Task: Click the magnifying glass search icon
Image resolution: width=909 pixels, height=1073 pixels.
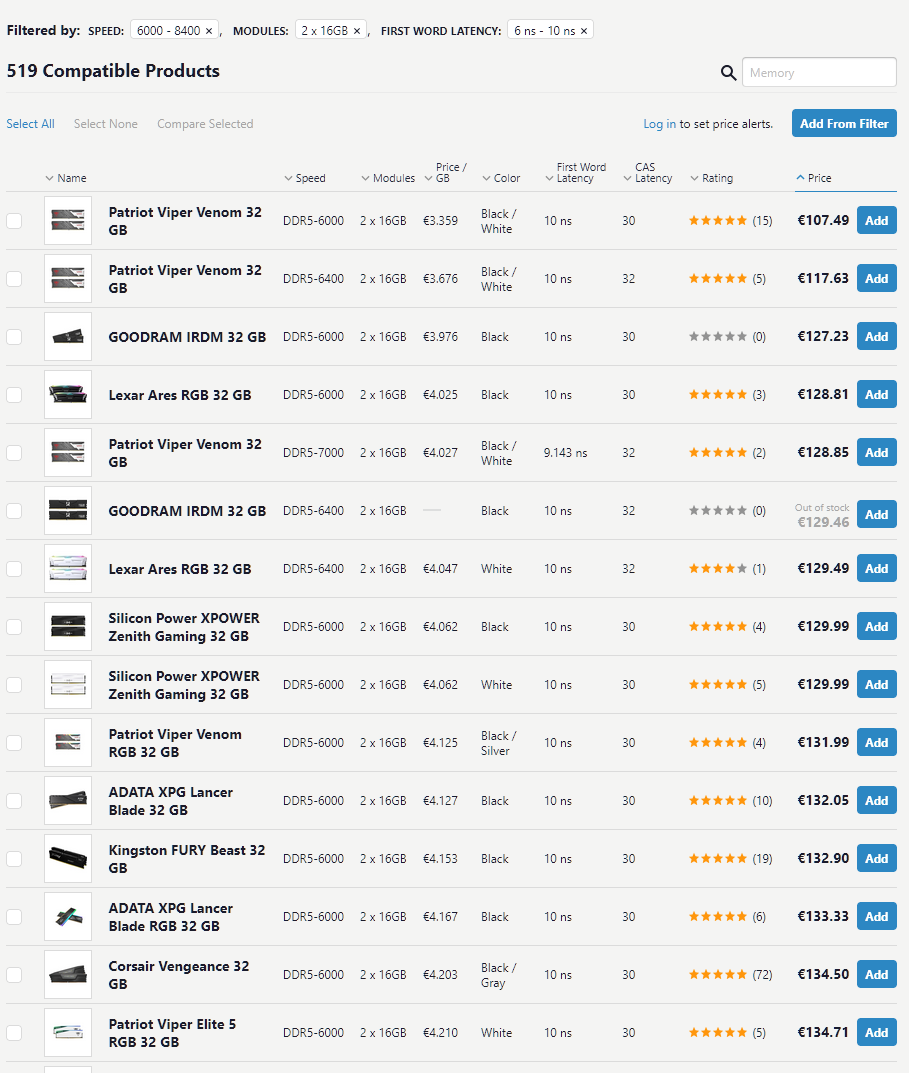Action: 728,73
